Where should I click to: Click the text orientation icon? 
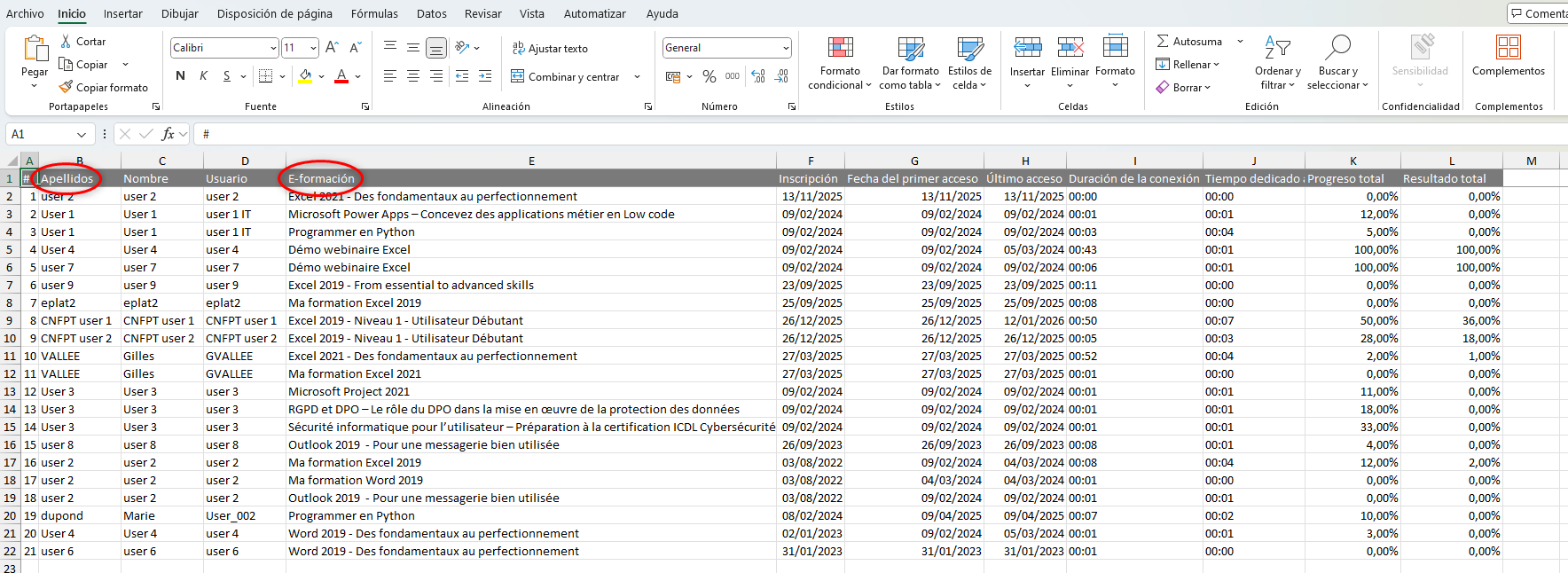(462, 47)
